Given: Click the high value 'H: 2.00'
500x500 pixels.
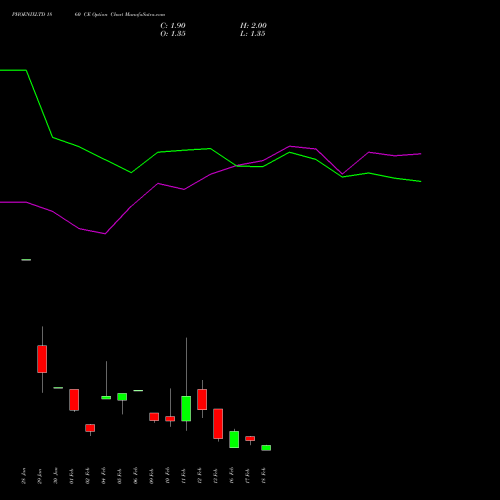Looking at the screenshot, I should (x=253, y=26).
